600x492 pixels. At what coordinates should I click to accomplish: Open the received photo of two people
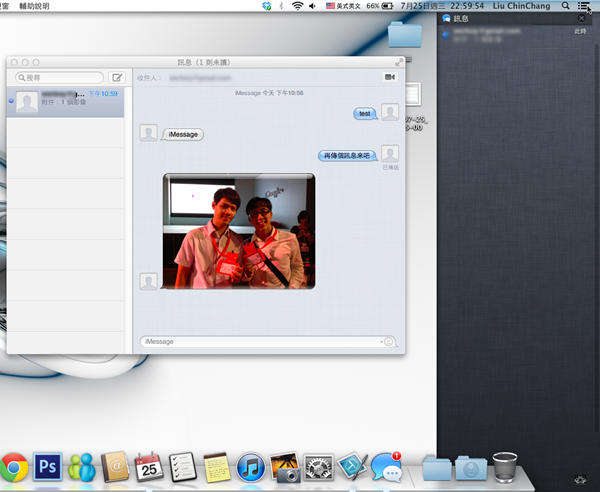pyautogui.click(x=239, y=231)
